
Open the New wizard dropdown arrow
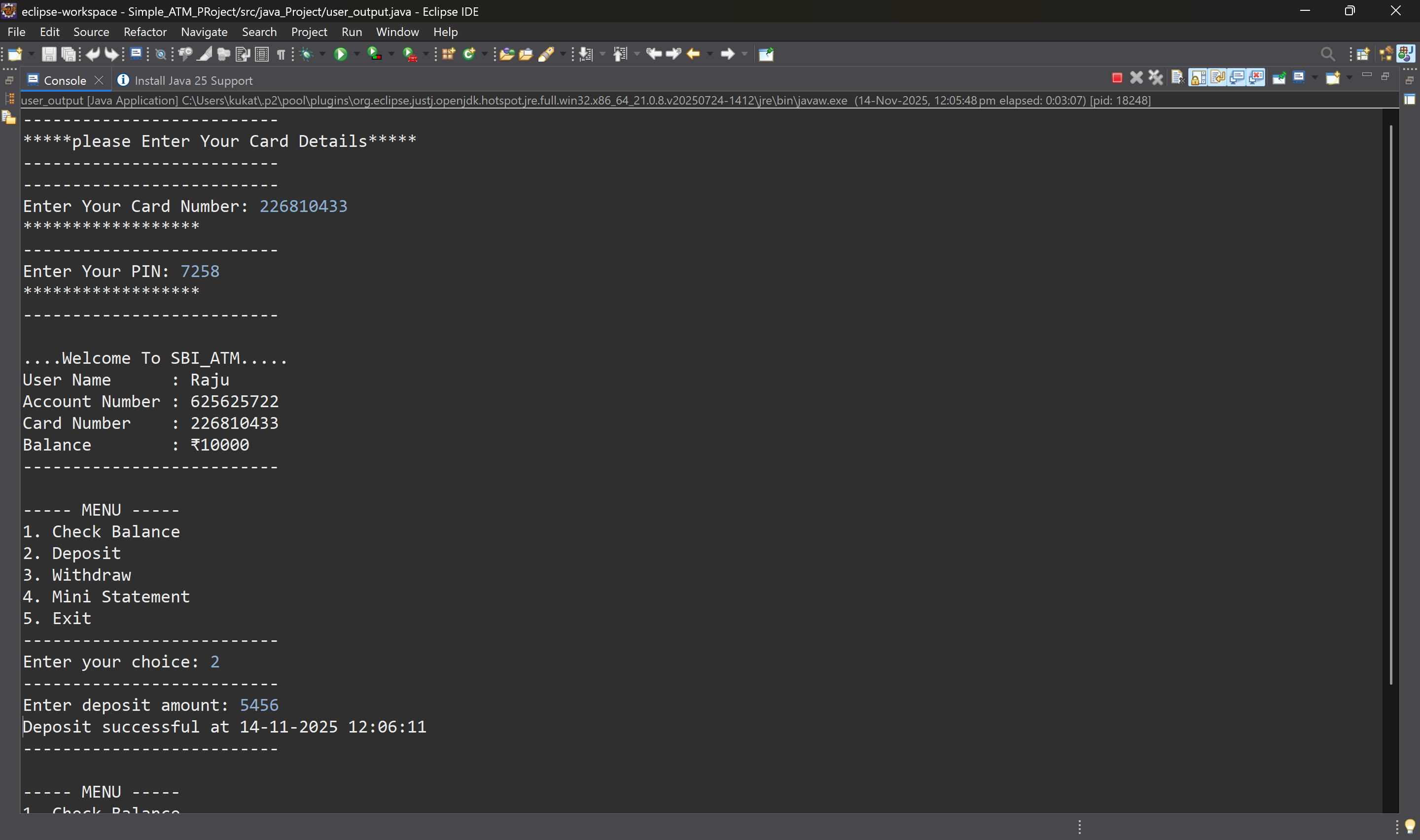(x=31, y=54)
